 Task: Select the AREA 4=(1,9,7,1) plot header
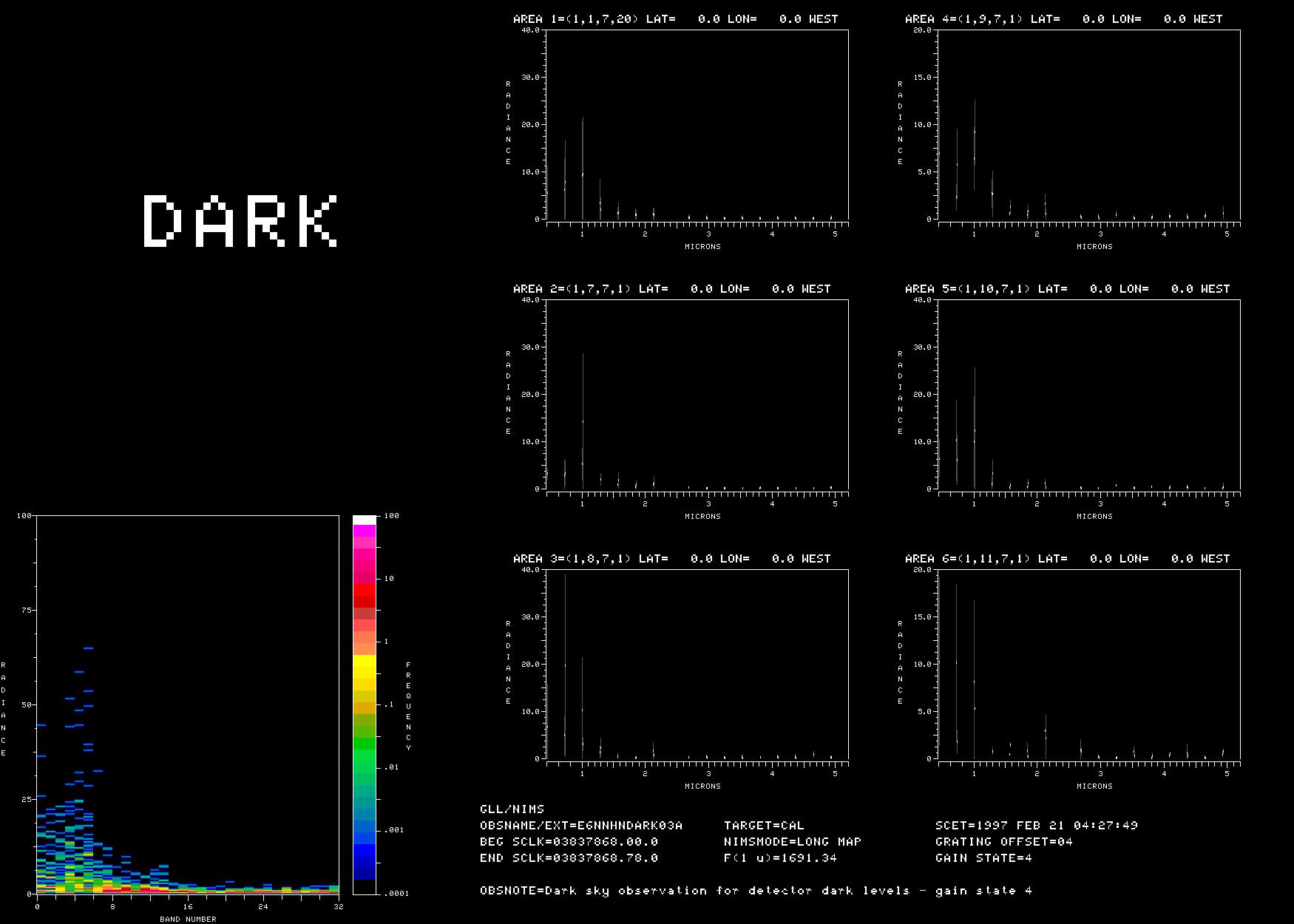[x=1064, y=19]
